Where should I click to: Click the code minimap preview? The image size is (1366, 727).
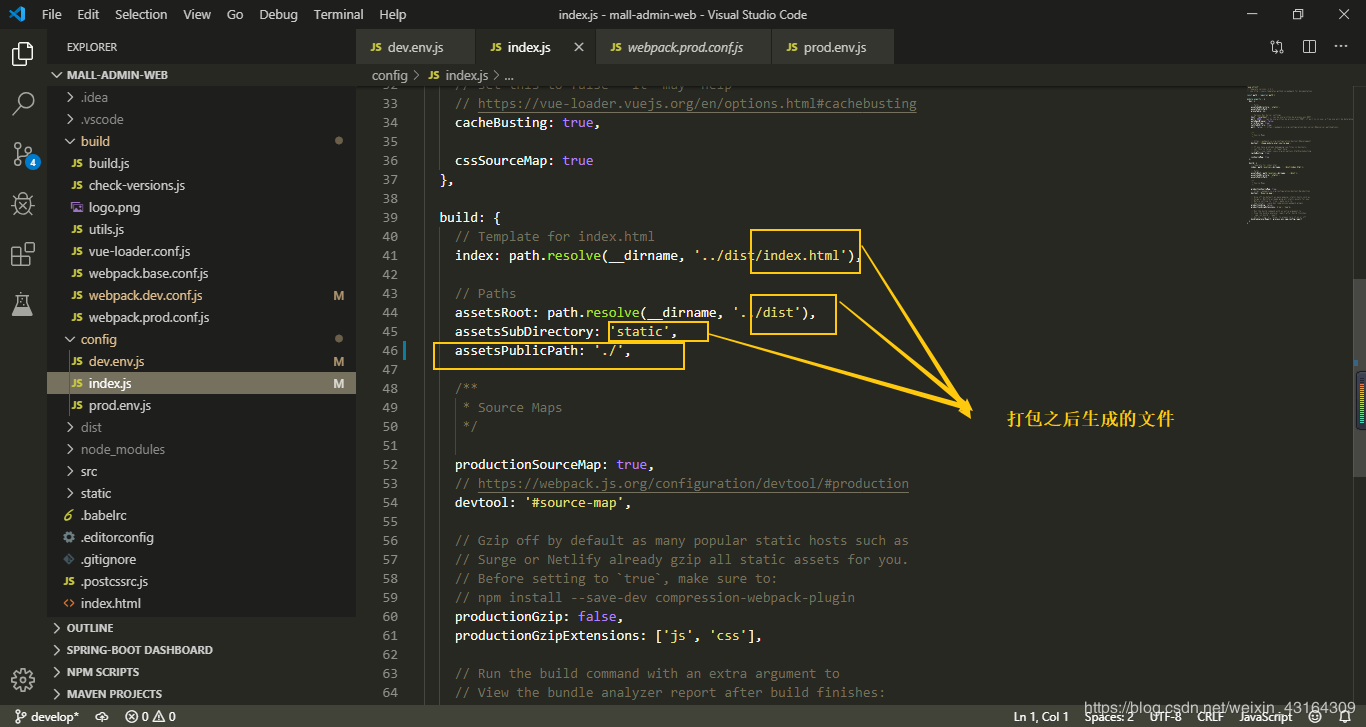pyautogui.click(x=1298, y=155)
